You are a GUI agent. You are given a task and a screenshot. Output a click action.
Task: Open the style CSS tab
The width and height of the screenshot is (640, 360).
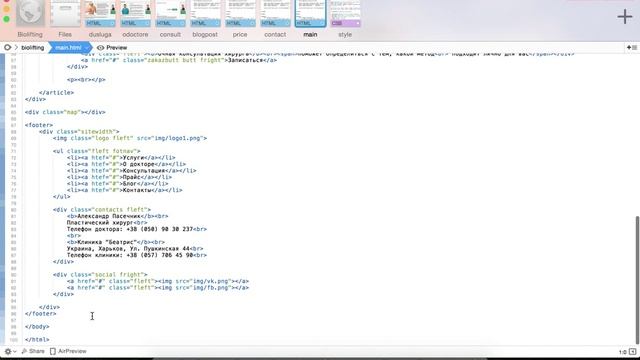[345, 13]
